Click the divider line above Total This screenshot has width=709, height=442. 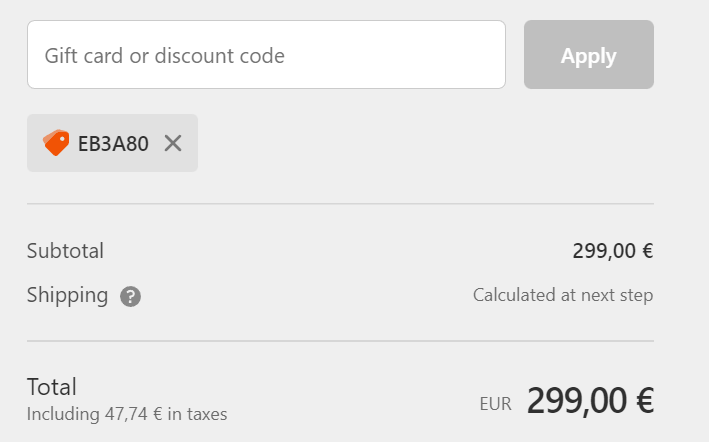(x=340, y=341)
